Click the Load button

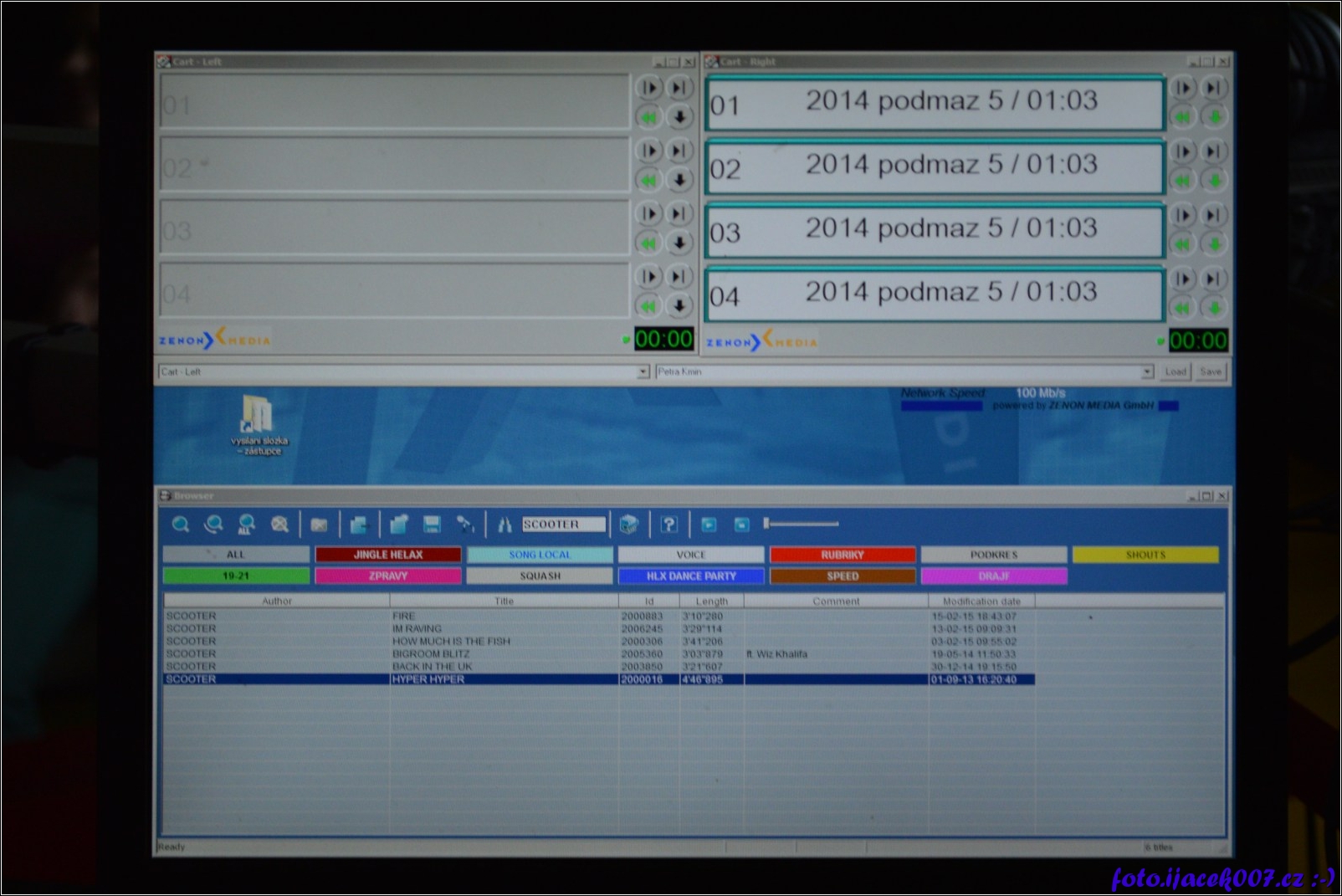1176,371
